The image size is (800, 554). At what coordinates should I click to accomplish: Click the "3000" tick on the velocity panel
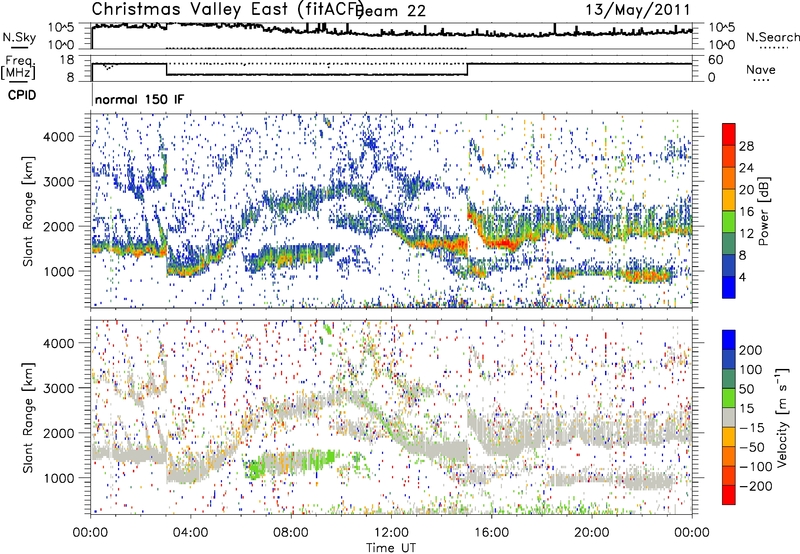[x=58, y=388]
